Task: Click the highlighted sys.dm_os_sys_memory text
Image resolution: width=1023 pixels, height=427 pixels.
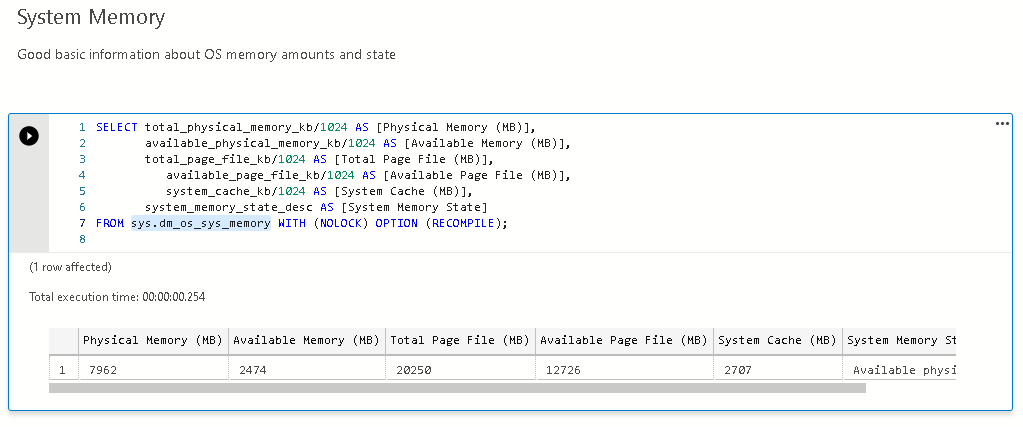Action: point(200,223)
